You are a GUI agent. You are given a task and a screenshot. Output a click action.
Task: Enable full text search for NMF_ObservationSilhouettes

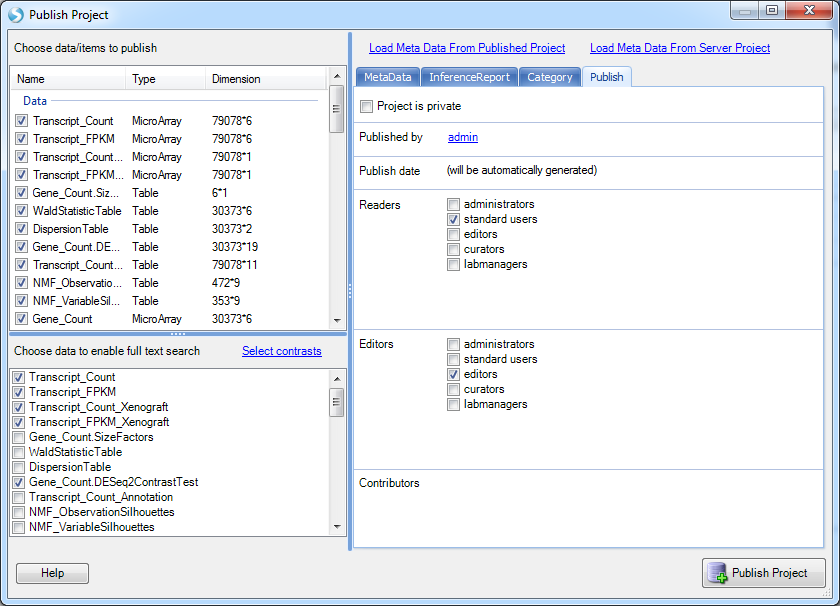[18, 512]
